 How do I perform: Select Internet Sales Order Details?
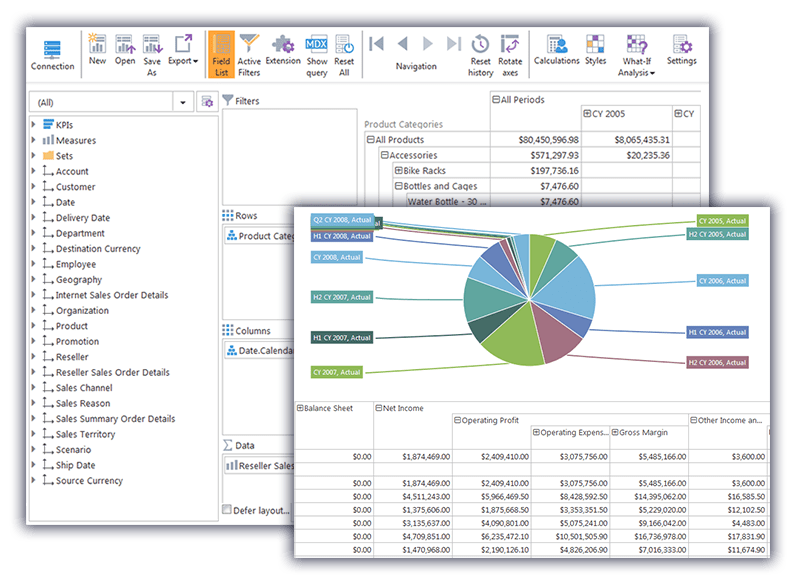click(x=112, y=295)
